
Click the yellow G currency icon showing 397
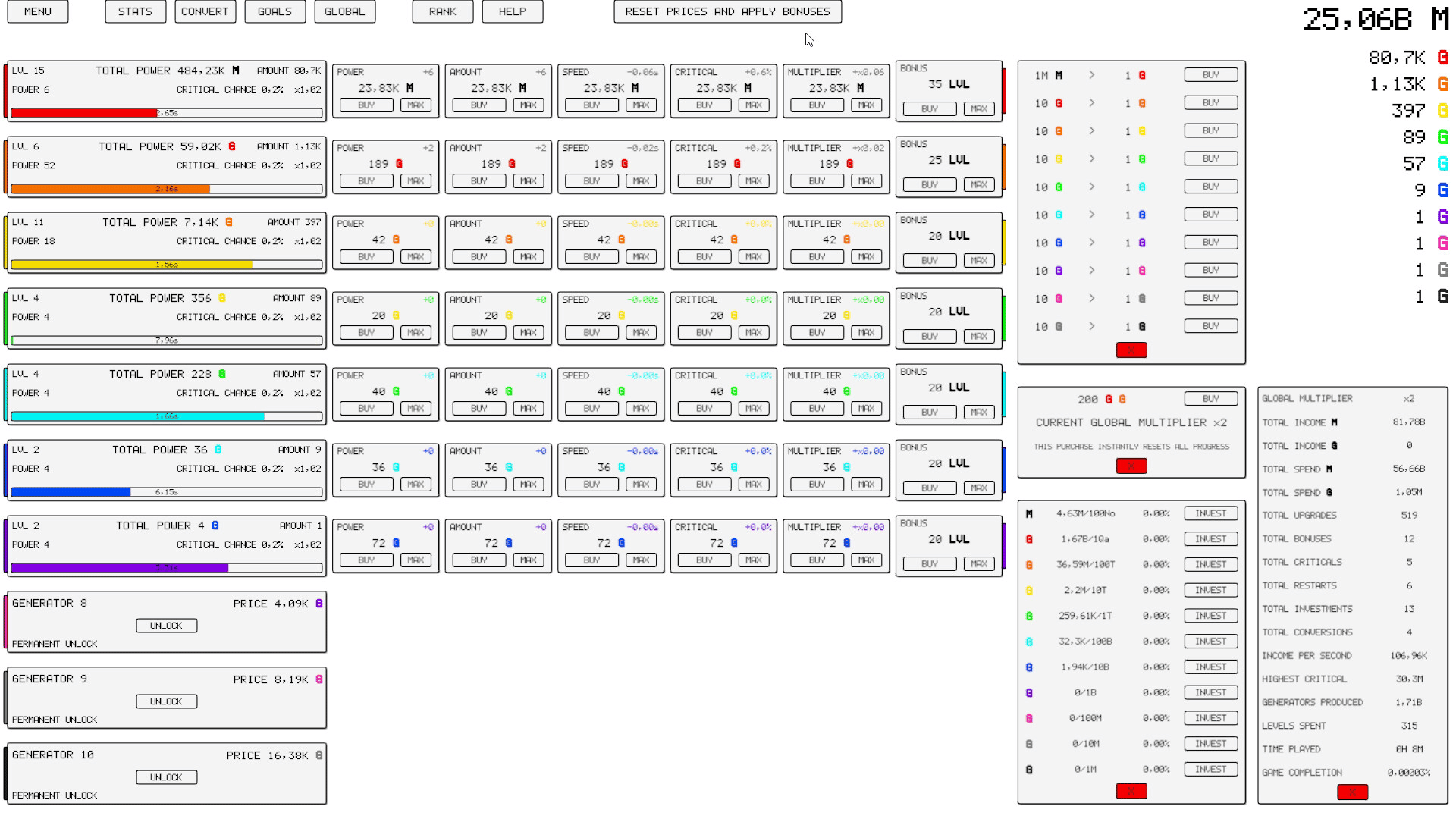click(1442, 111)
